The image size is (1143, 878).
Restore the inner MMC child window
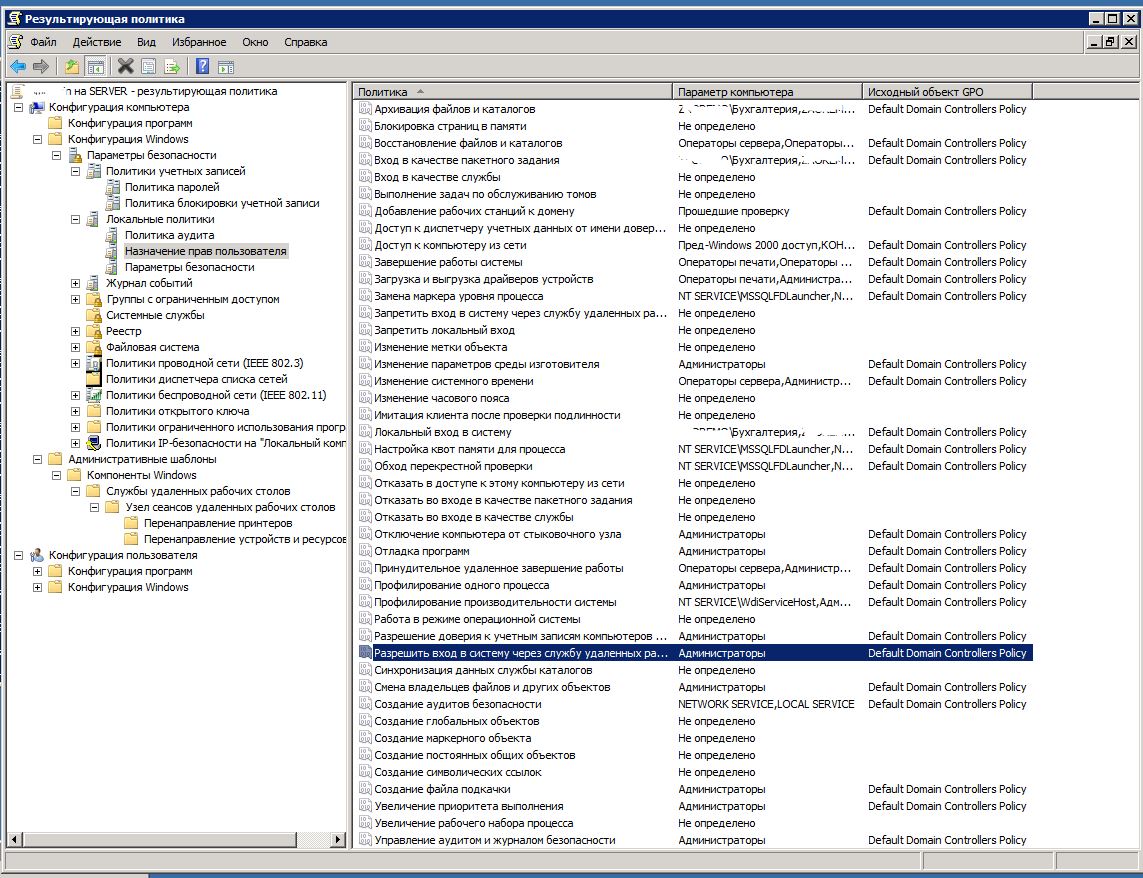(1110, 42)
